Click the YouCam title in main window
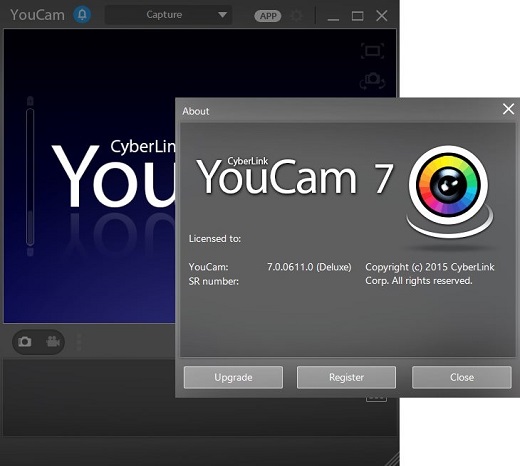520x466 pixels. click(x=37, y=15)
